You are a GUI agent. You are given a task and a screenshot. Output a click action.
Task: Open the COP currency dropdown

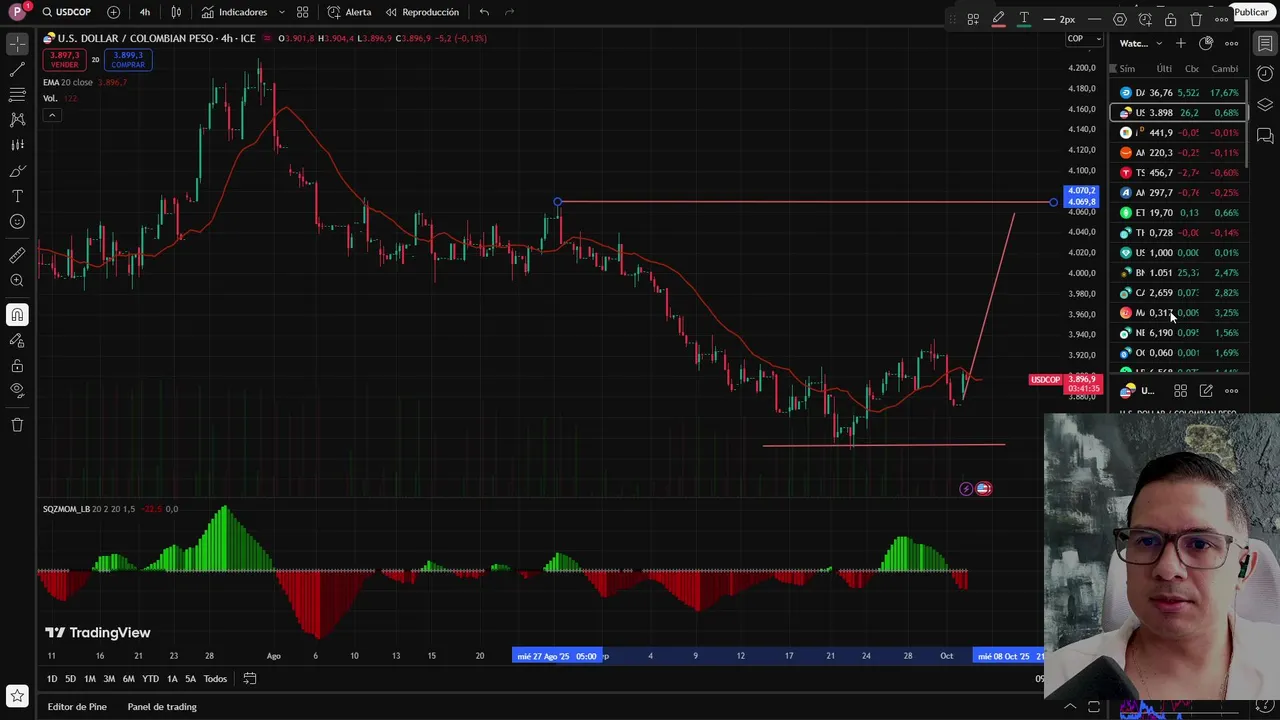(x=1083, y=39)
